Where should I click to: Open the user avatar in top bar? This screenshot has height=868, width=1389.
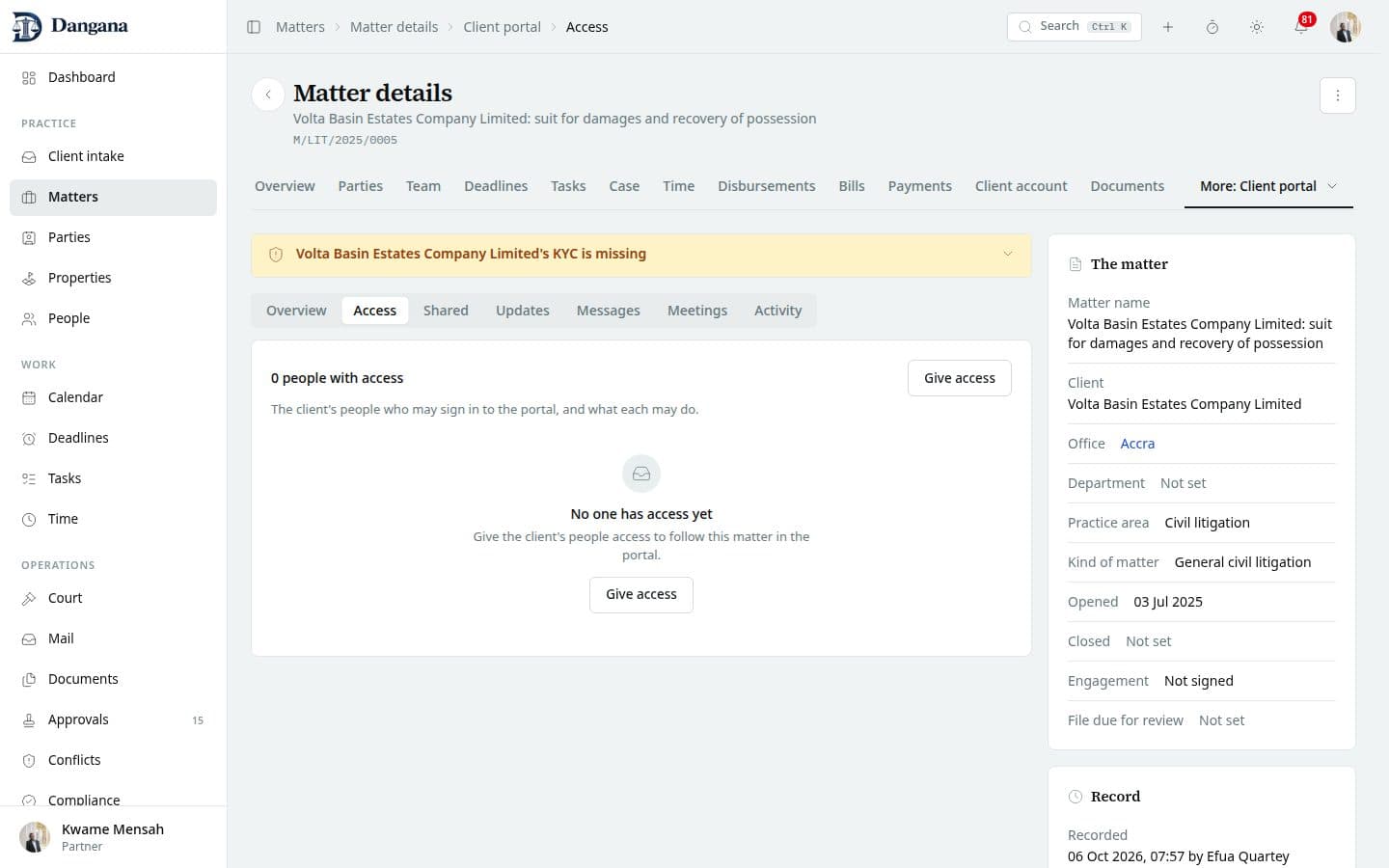pos(1345,27)
